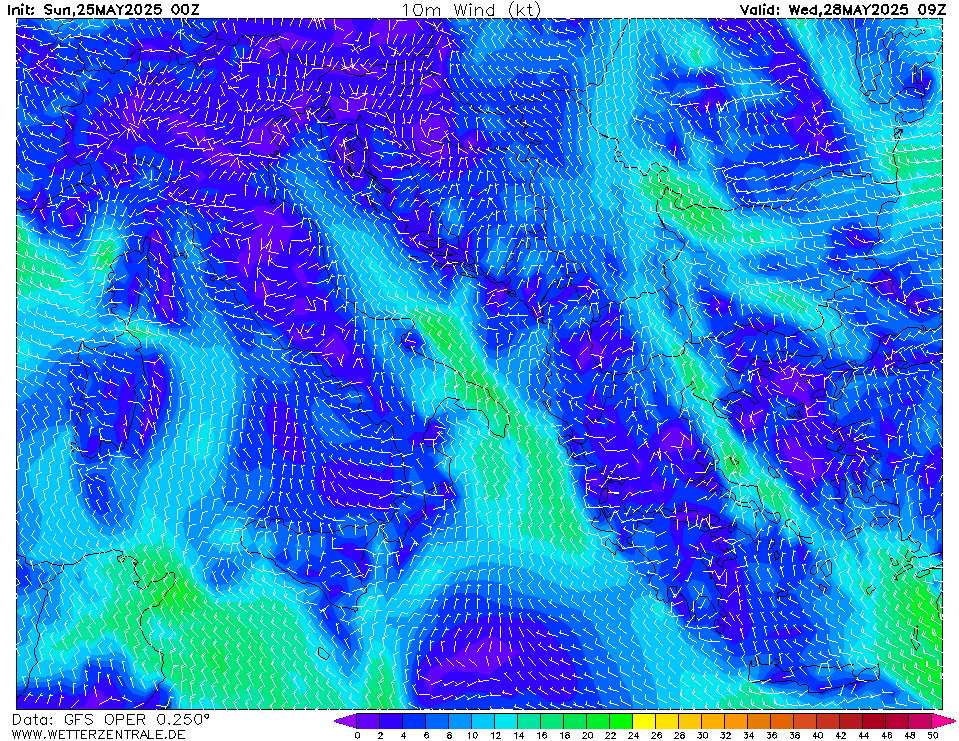Click the legend scale label '14'
This screenshot has height=741, width=959.
coord(518,735)
